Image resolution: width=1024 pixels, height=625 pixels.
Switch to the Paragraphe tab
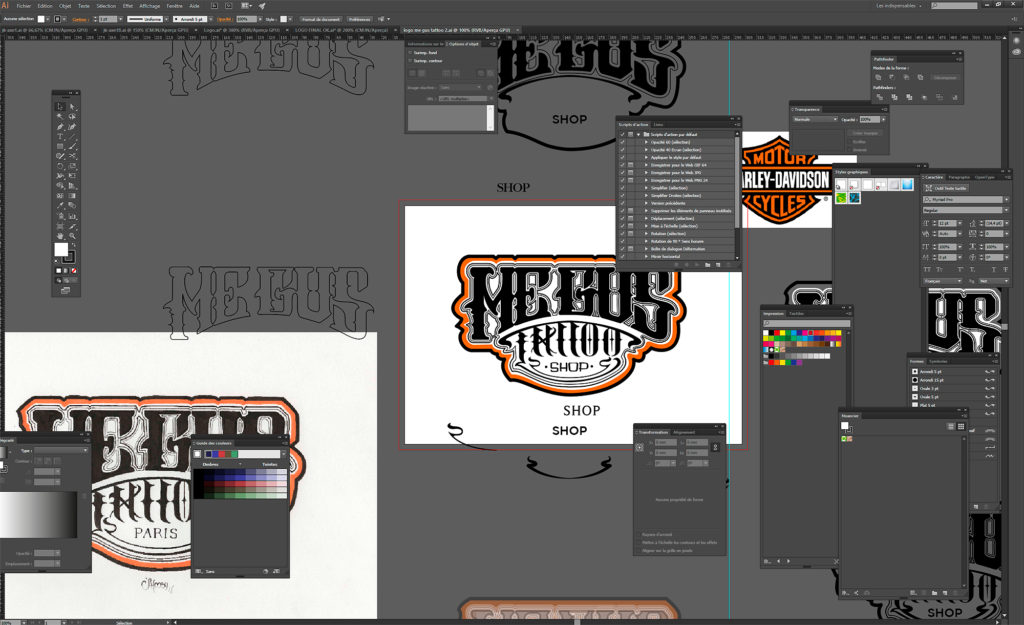(958, 176)
